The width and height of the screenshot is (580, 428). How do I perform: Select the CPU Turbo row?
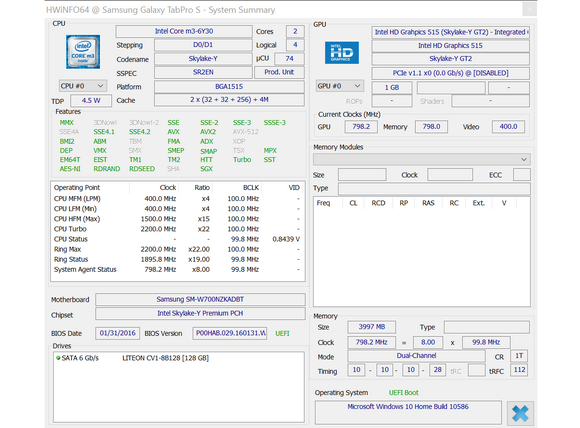[x=177, y=229]
